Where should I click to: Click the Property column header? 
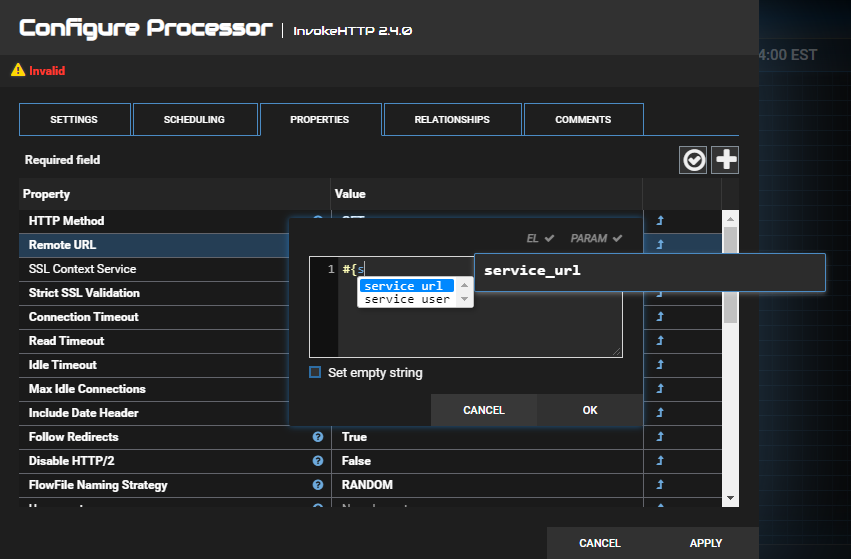[x=174, y=194]
